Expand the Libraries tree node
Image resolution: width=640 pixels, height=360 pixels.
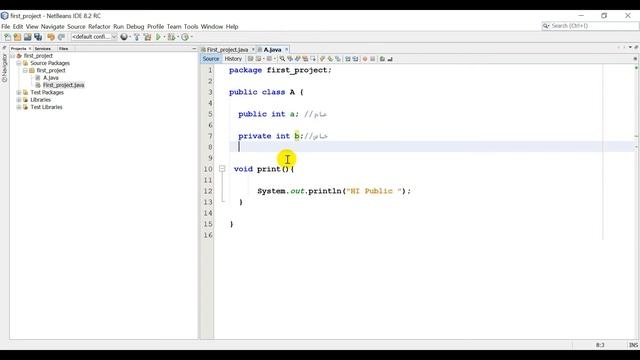[x=19, y=100]
